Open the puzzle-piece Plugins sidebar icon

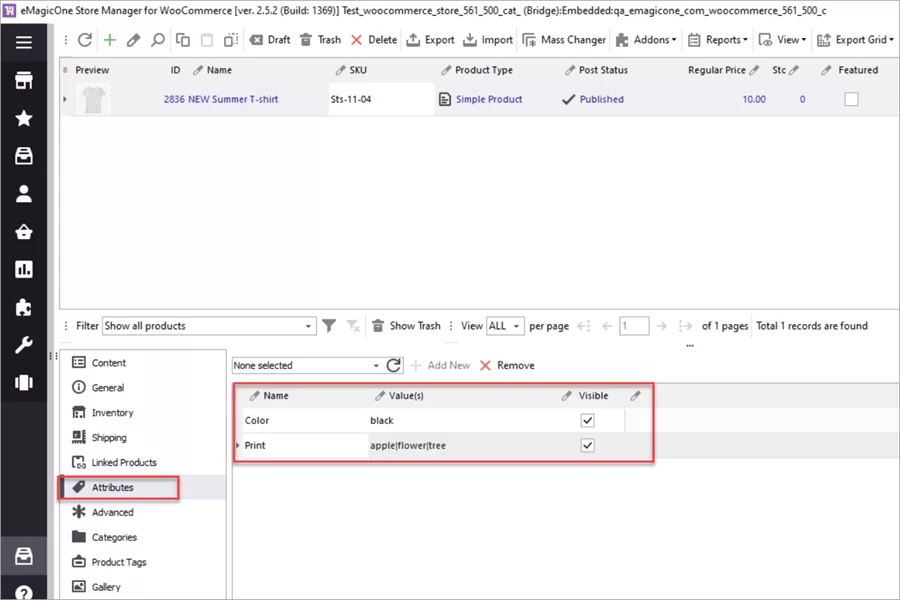coord(24,305)
